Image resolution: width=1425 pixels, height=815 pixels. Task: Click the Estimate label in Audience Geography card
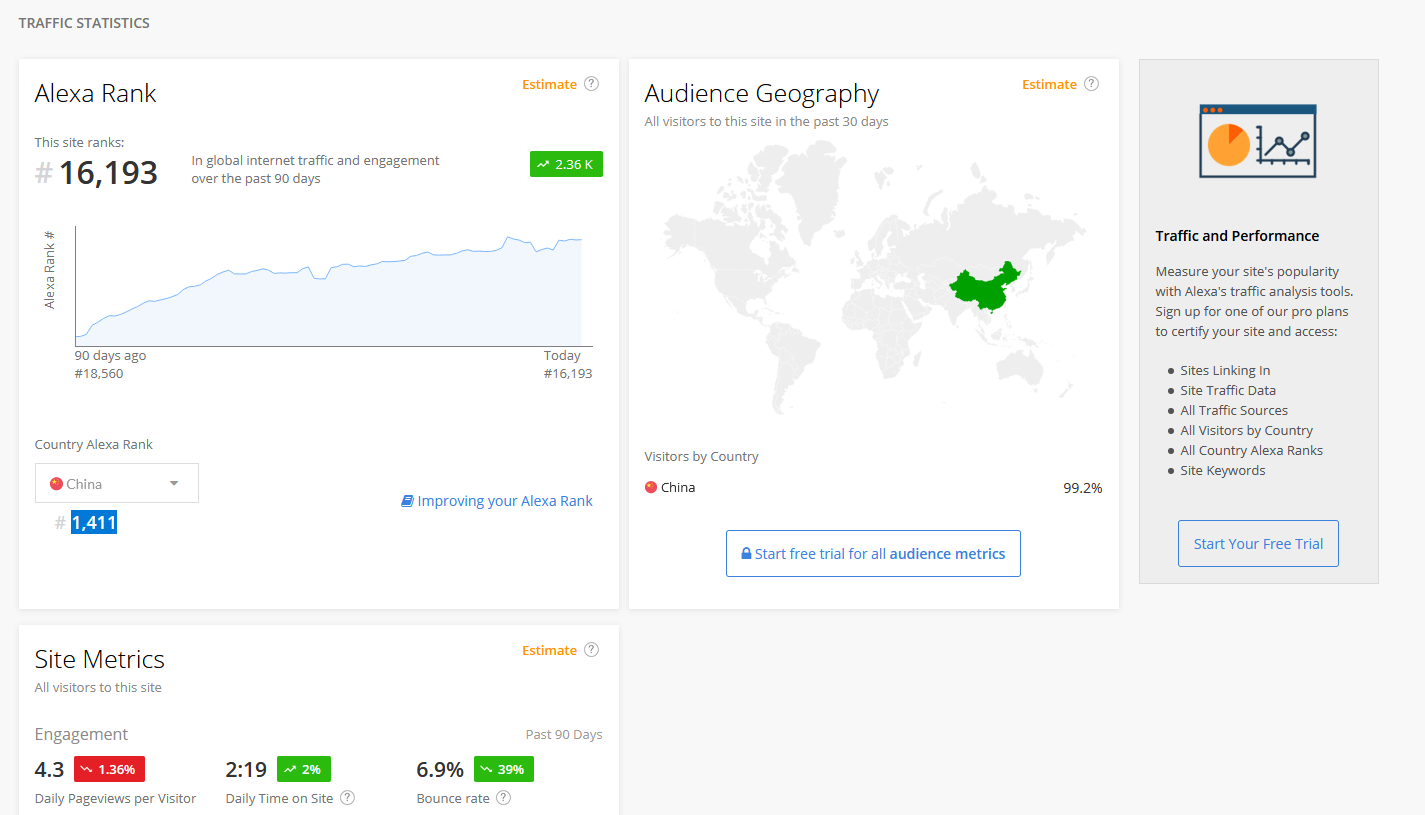[x=1049, y=84]
